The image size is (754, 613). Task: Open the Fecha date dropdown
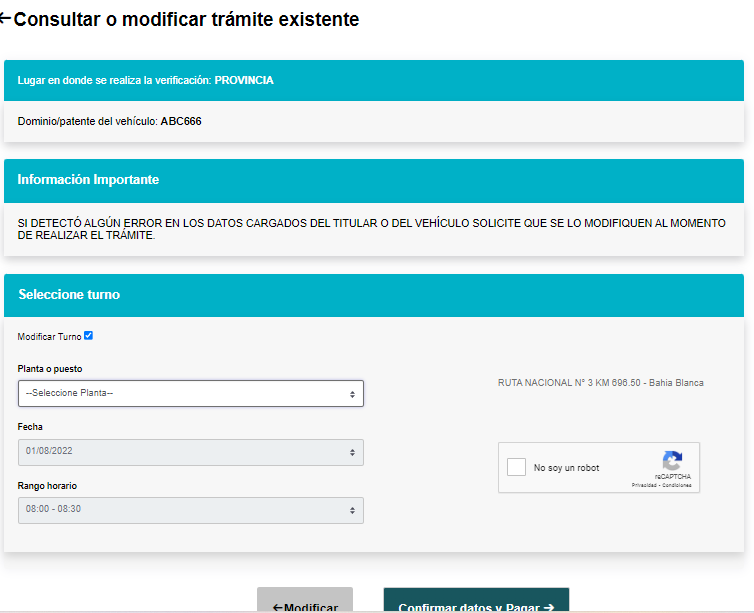tap(191, 452)
